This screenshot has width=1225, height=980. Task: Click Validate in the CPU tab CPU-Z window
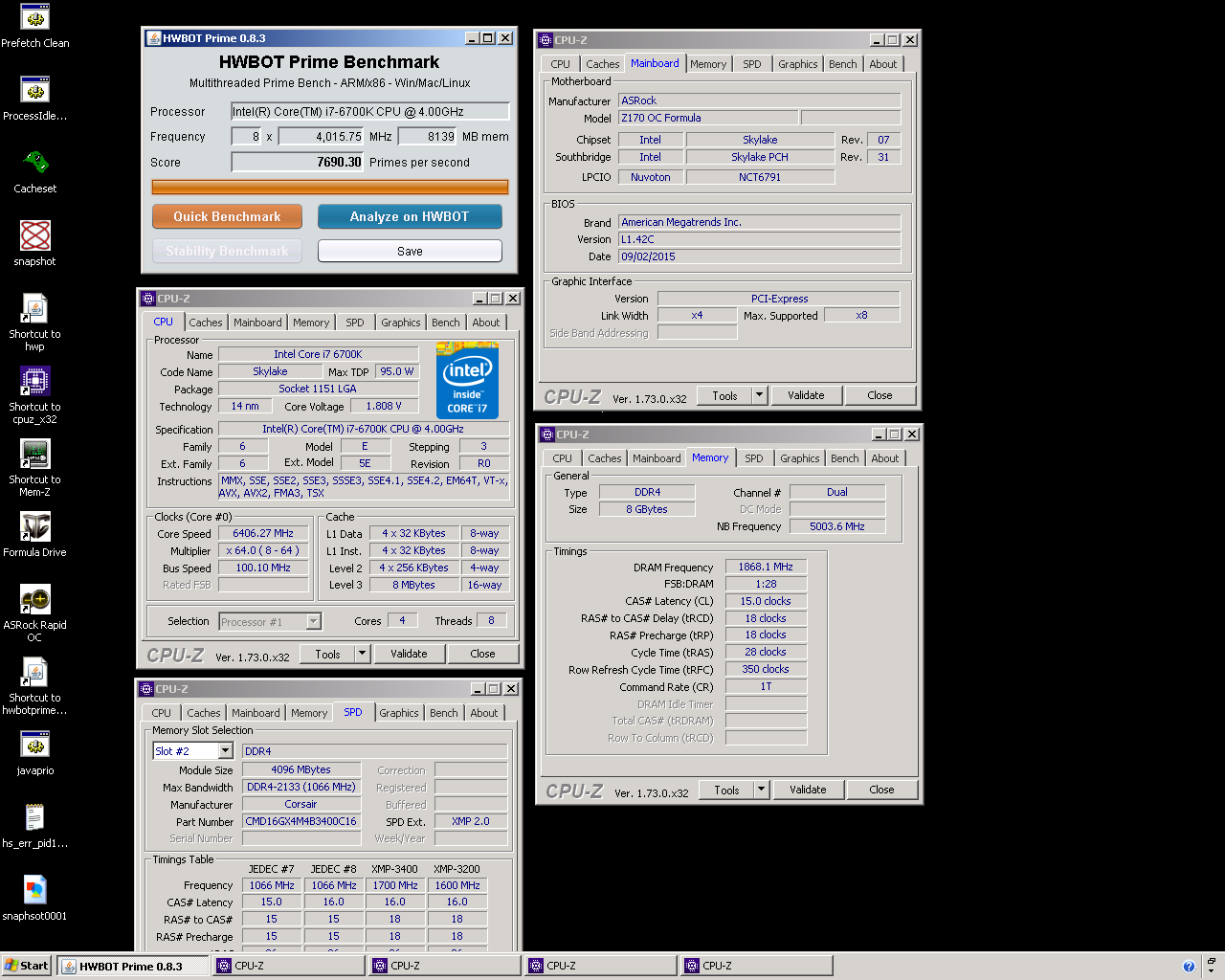[409, 654]
